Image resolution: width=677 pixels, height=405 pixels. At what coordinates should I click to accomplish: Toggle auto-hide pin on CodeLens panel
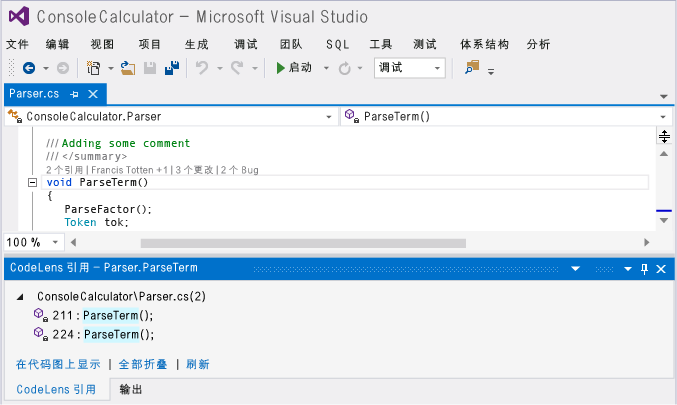coord(644,269)
